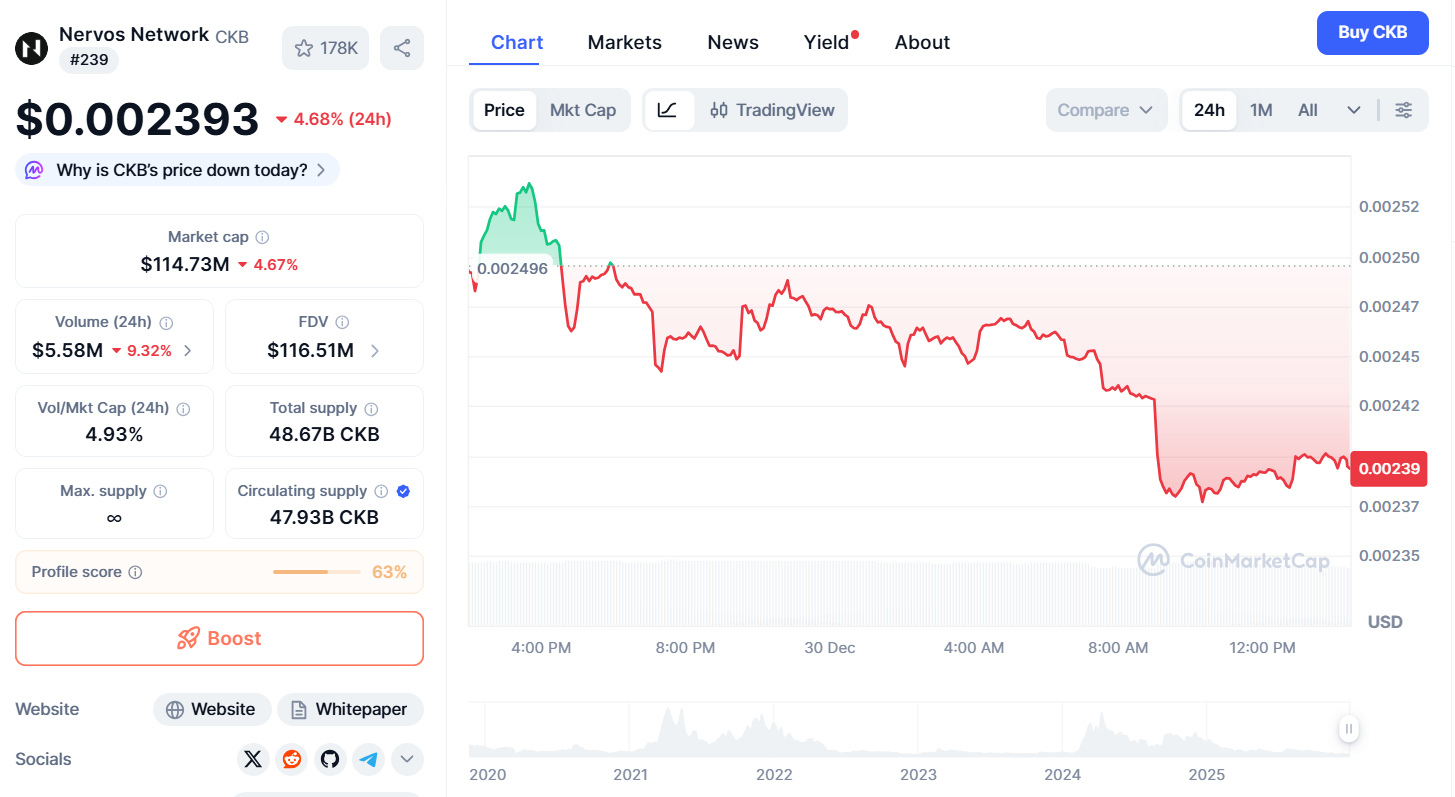Open the News tab
The height and width of the screenshot is (797, 1455).
click(x=732, y=42)
